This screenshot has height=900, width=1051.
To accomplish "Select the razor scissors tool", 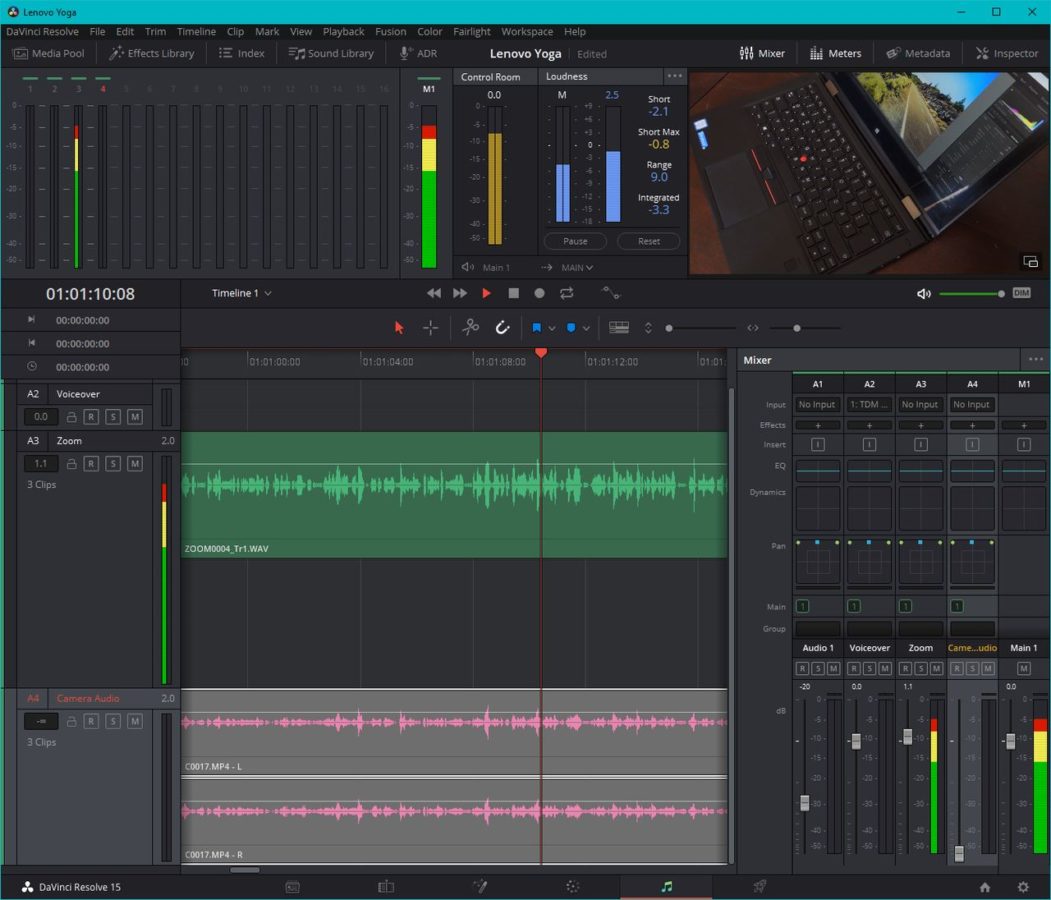I will [470, 327].
